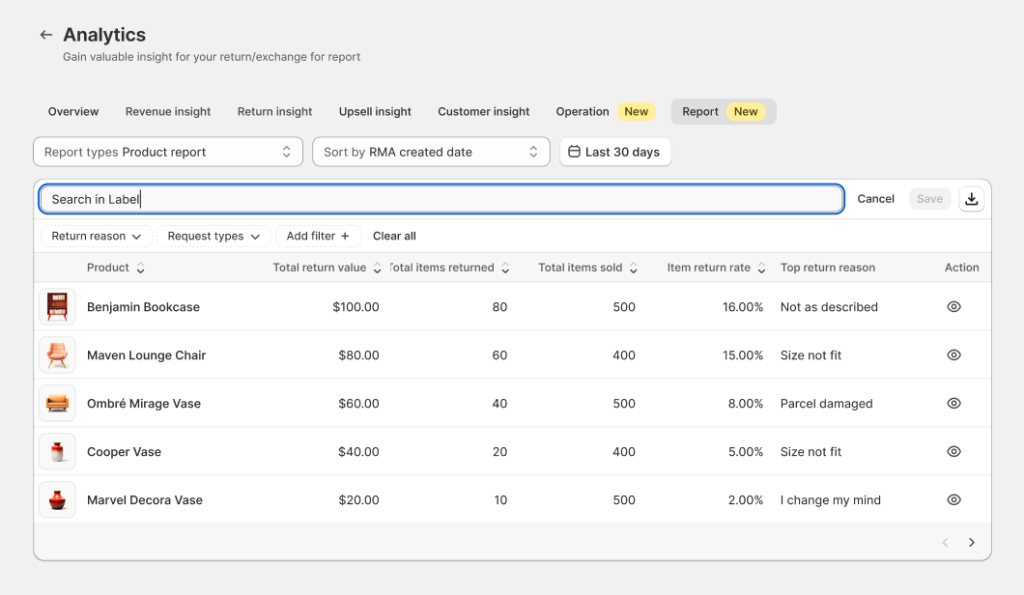Open the Add filter selector
Image resolution: width=1024 pixels, height=595 pixels.
318,236
